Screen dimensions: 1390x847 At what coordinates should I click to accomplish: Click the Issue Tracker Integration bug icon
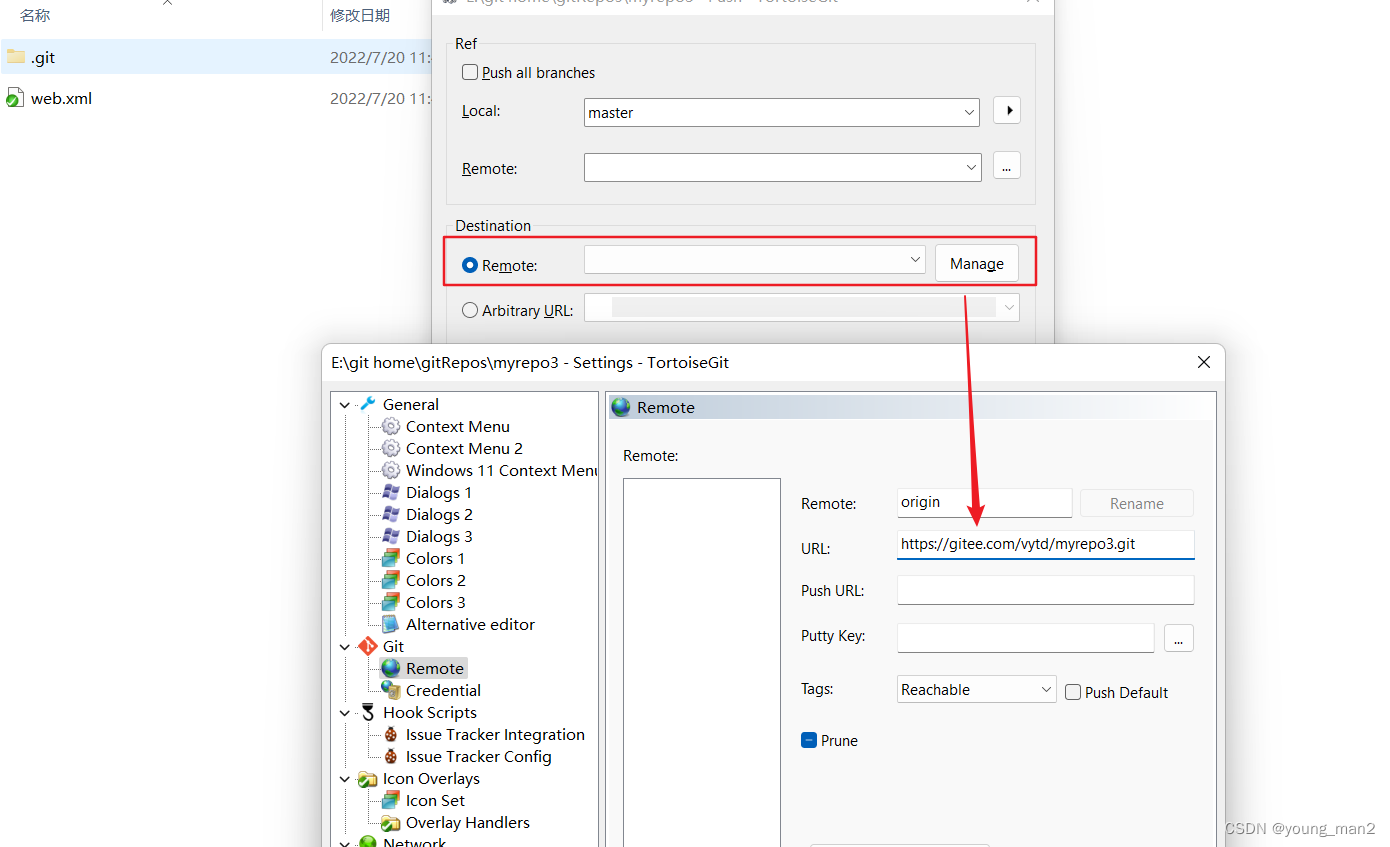click(391, 734)
